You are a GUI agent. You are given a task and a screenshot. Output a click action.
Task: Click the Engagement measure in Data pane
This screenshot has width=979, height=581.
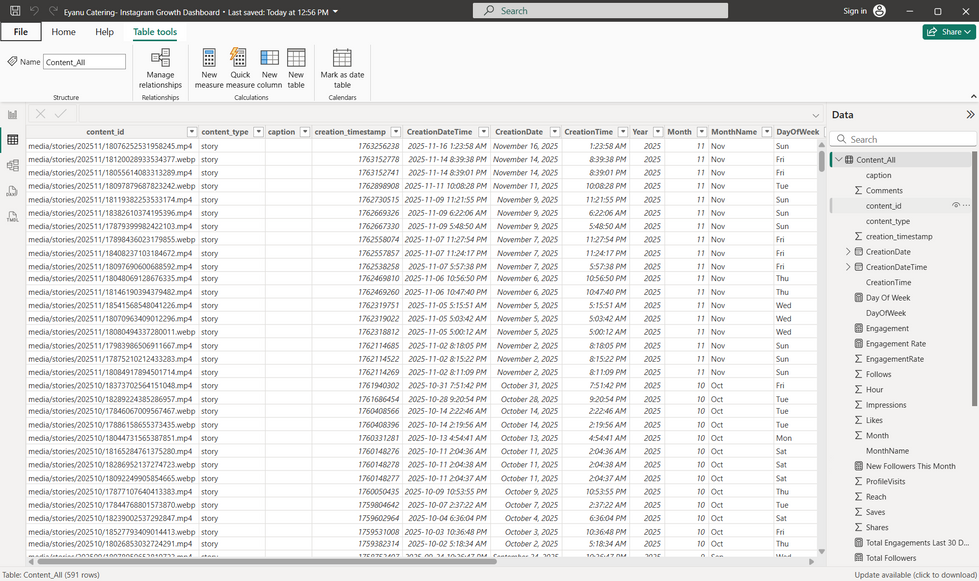pos(887,328)
